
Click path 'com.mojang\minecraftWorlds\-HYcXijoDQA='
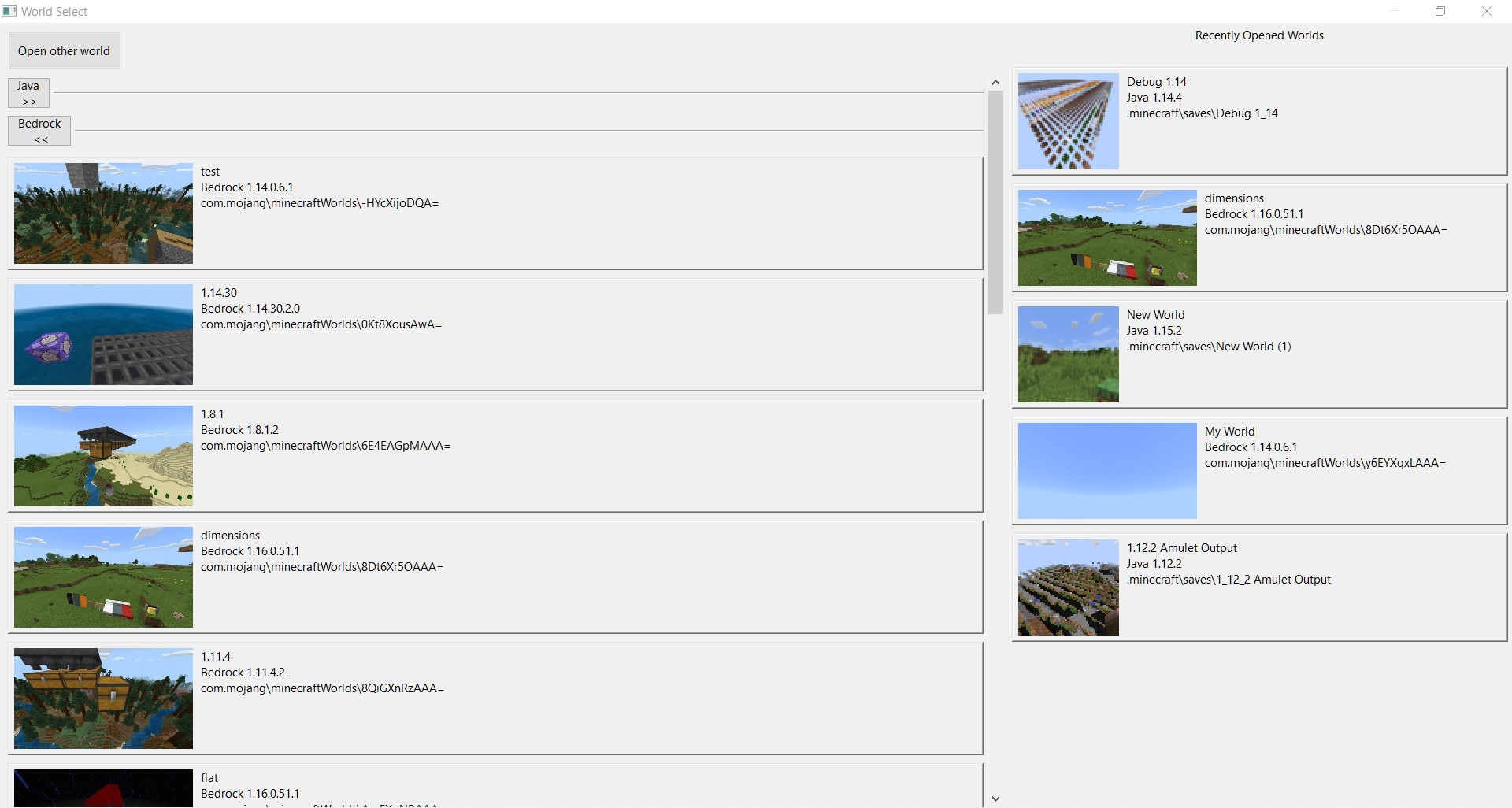pyautogui.click(x=320, y=203)
